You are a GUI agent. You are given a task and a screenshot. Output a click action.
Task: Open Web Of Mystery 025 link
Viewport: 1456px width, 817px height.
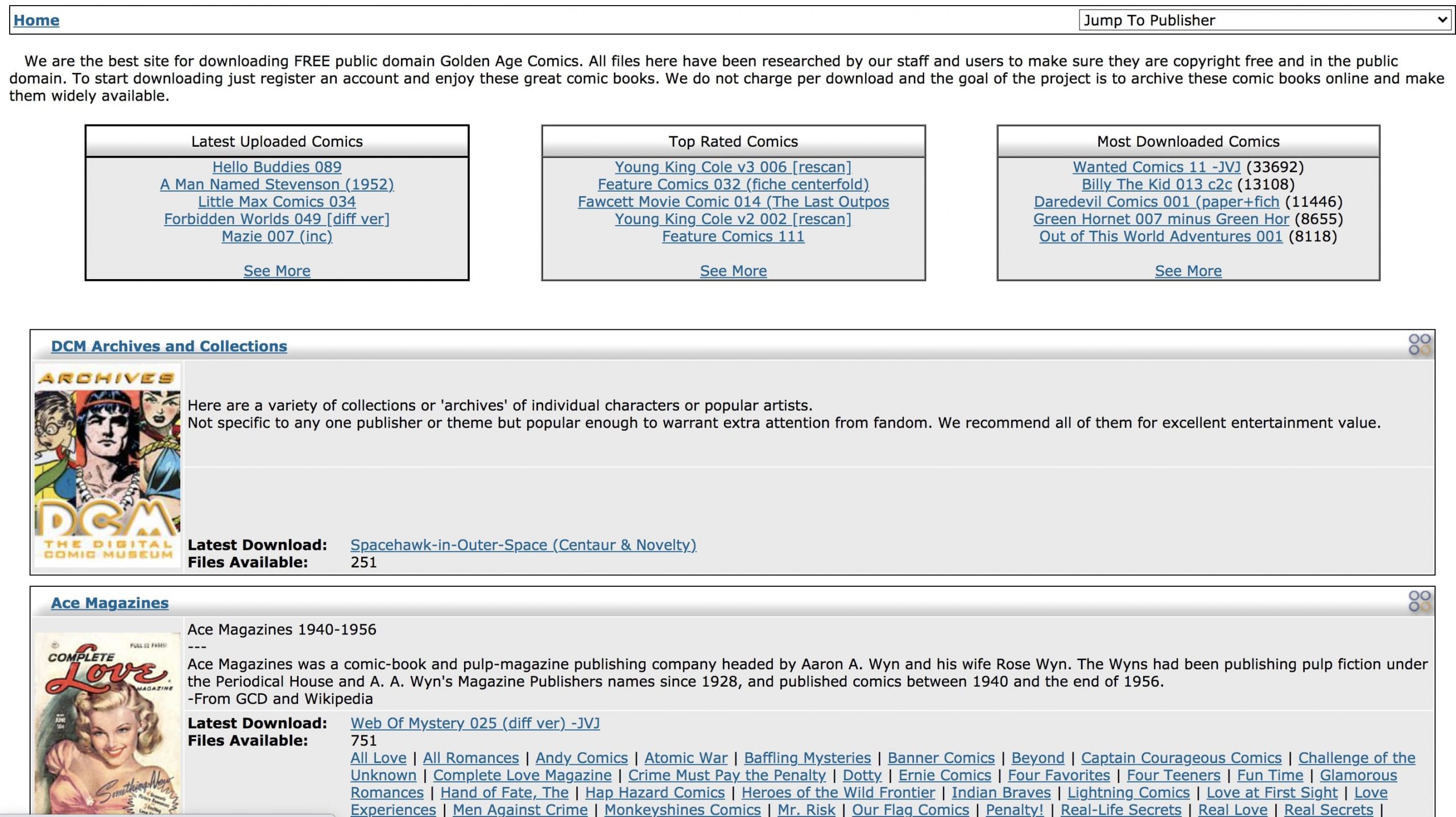[475, 723]
